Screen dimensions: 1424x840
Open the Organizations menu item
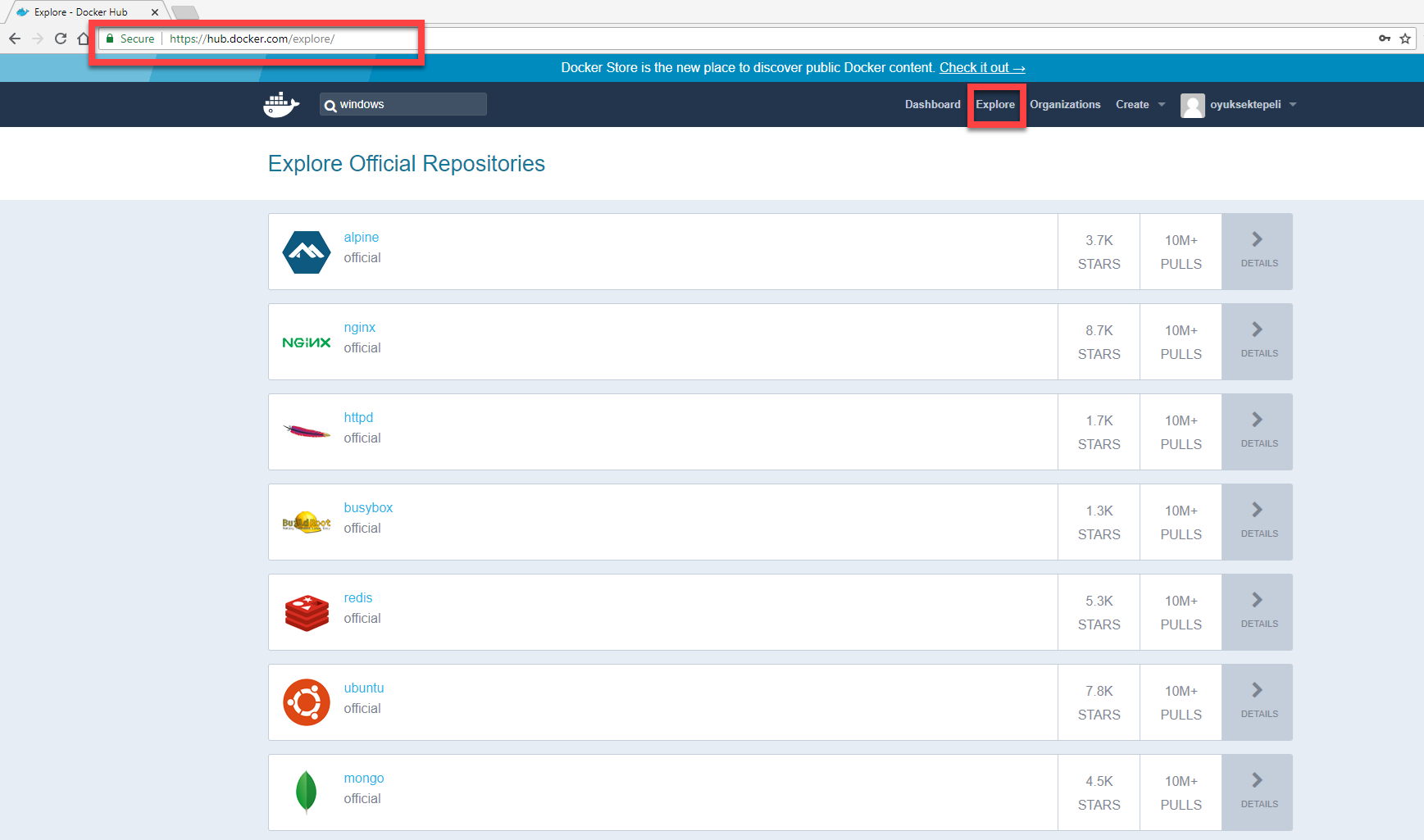[1065, 105]
